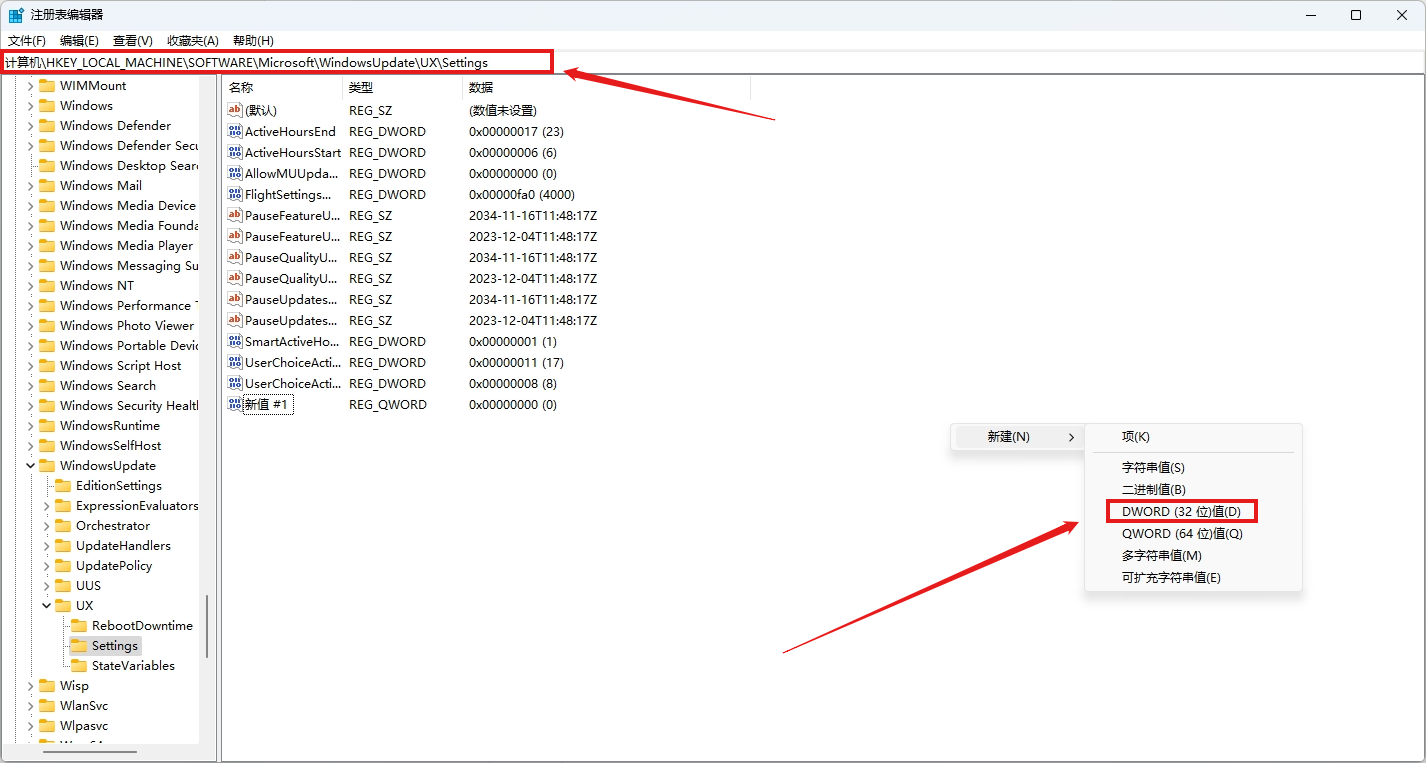Collapse the UX key chevron

[x=46, y=606]
